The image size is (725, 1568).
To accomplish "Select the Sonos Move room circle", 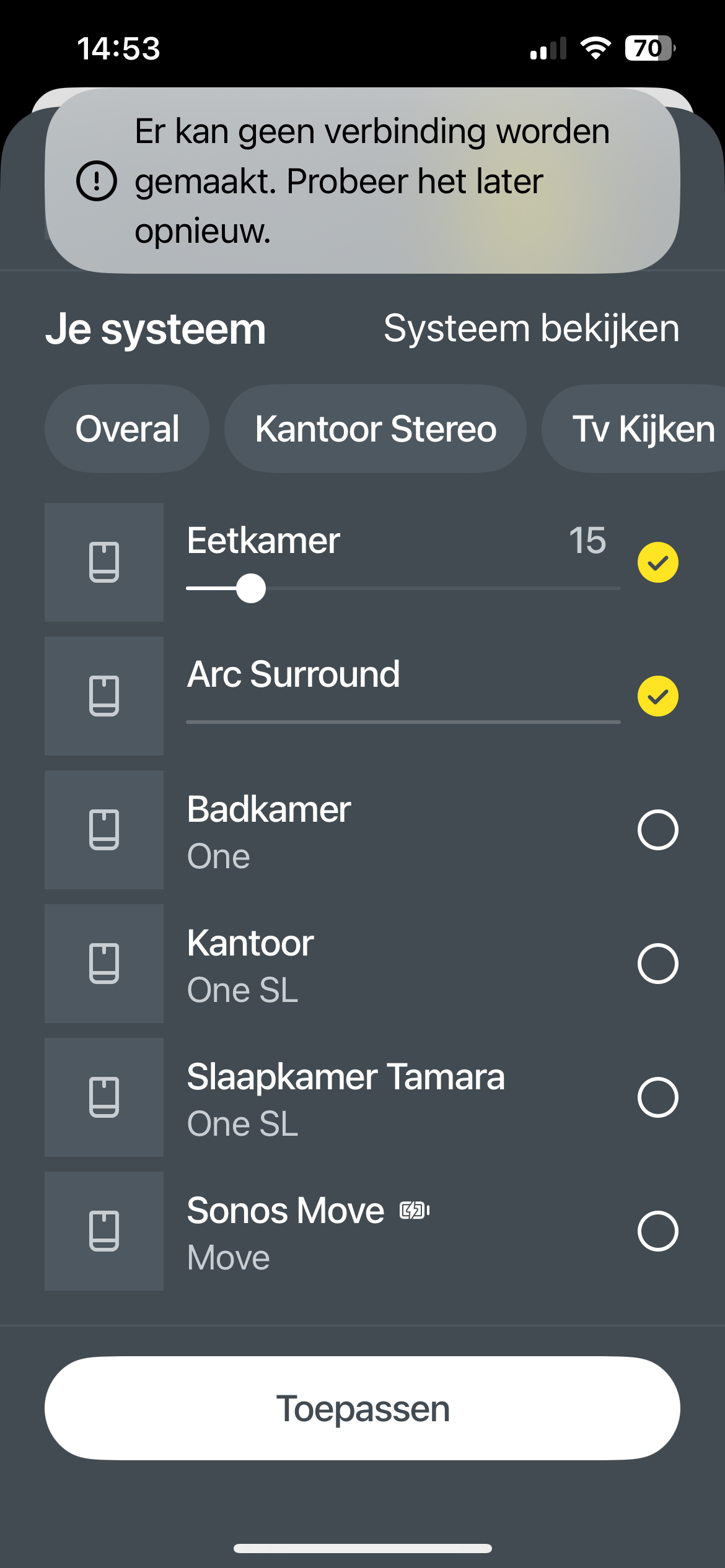I will (x=658, y=1231).
